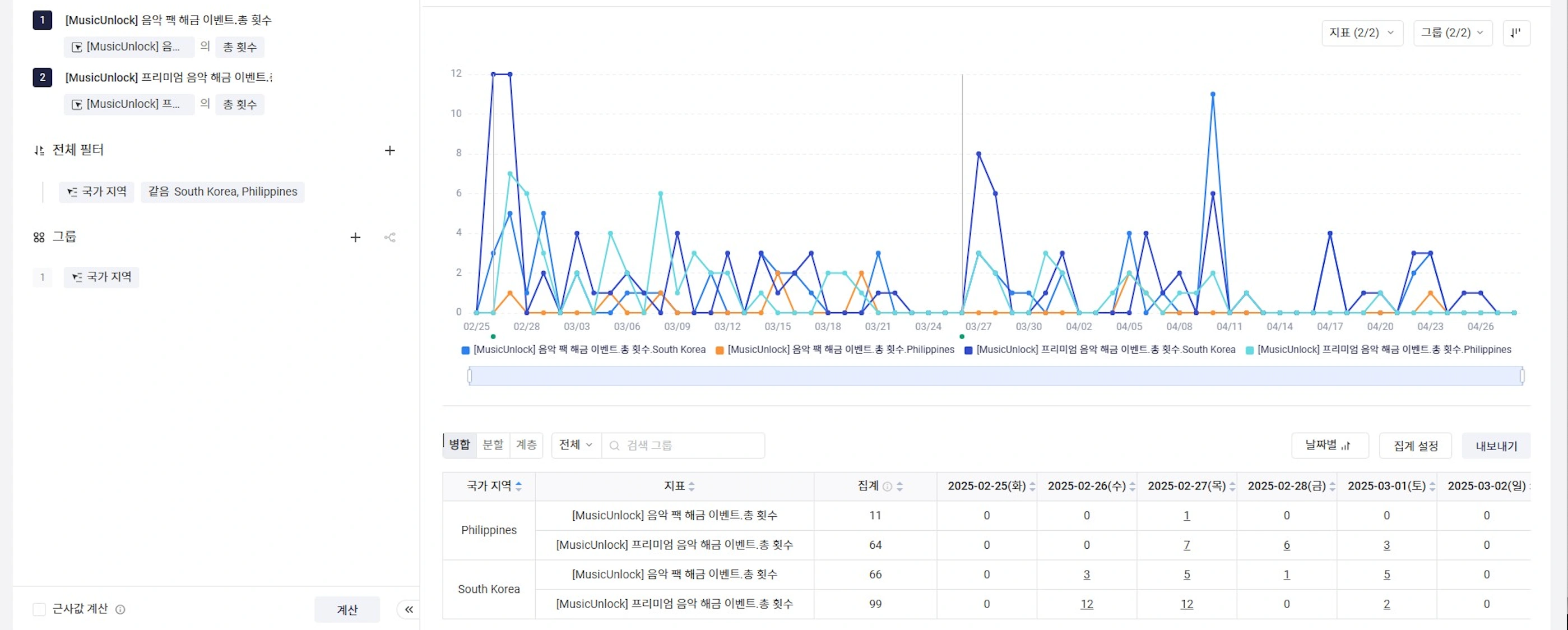Collapse the left panel with double-chevron
The height and width of the screenshot is (630, 1568).
point(409,609)
